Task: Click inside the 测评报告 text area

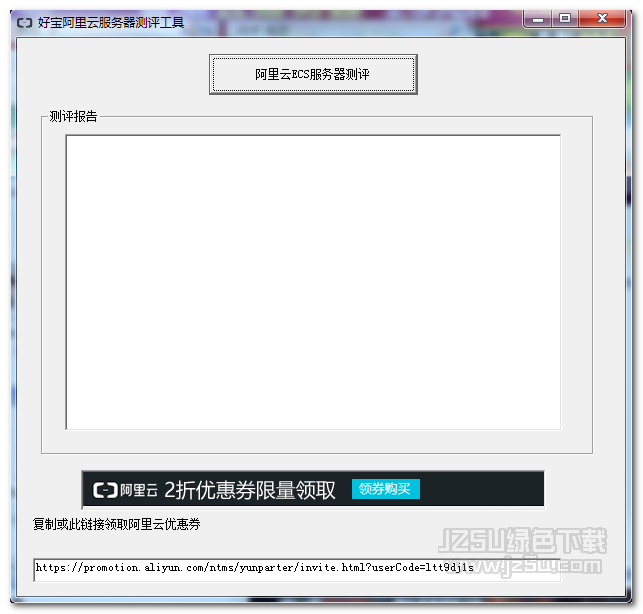Action: (x=313, y=282)
